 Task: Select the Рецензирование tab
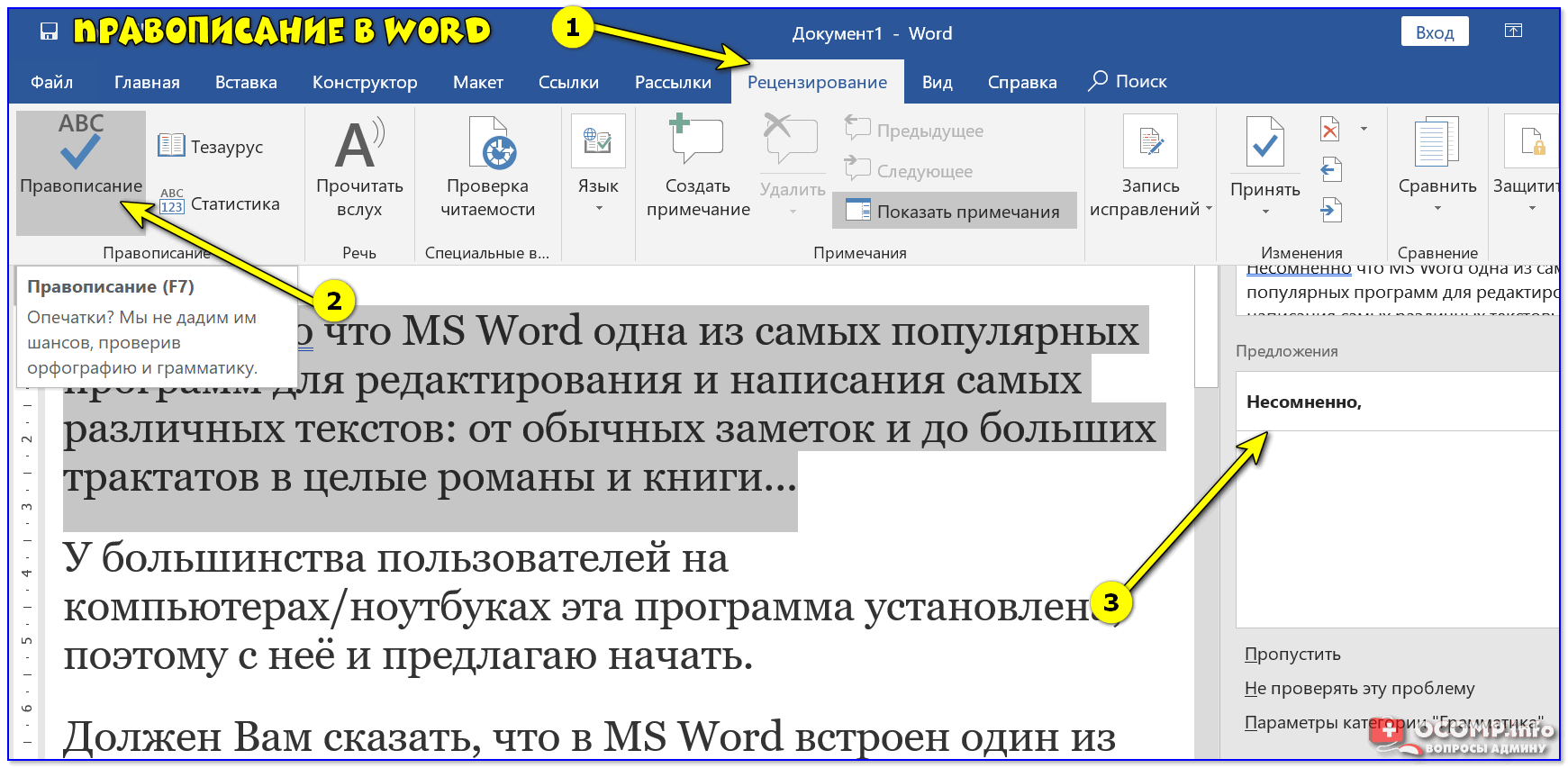coord(817,82)
